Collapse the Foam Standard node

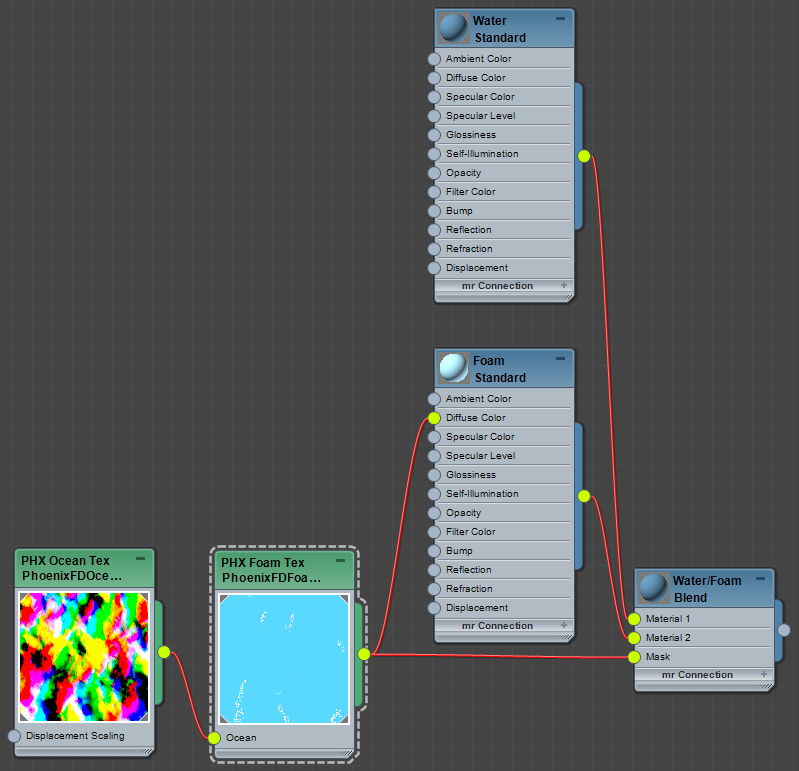click(x=561, y=359)
